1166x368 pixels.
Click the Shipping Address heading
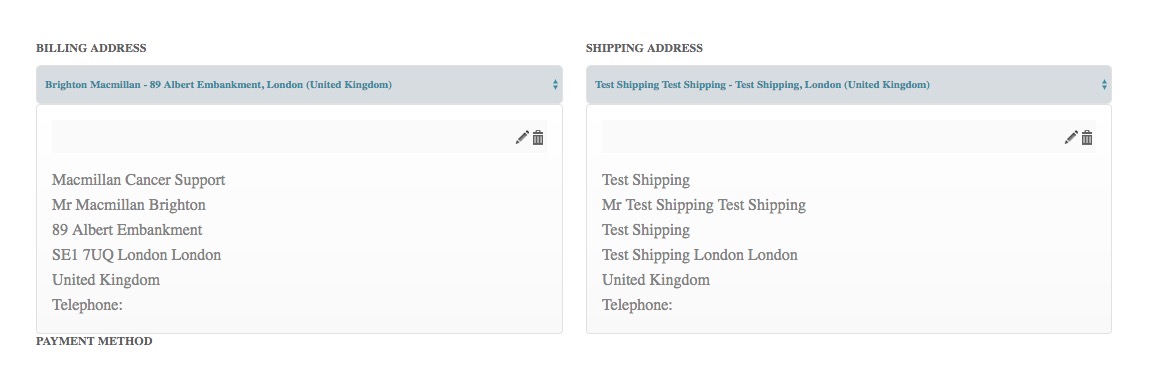coord(644,48)
